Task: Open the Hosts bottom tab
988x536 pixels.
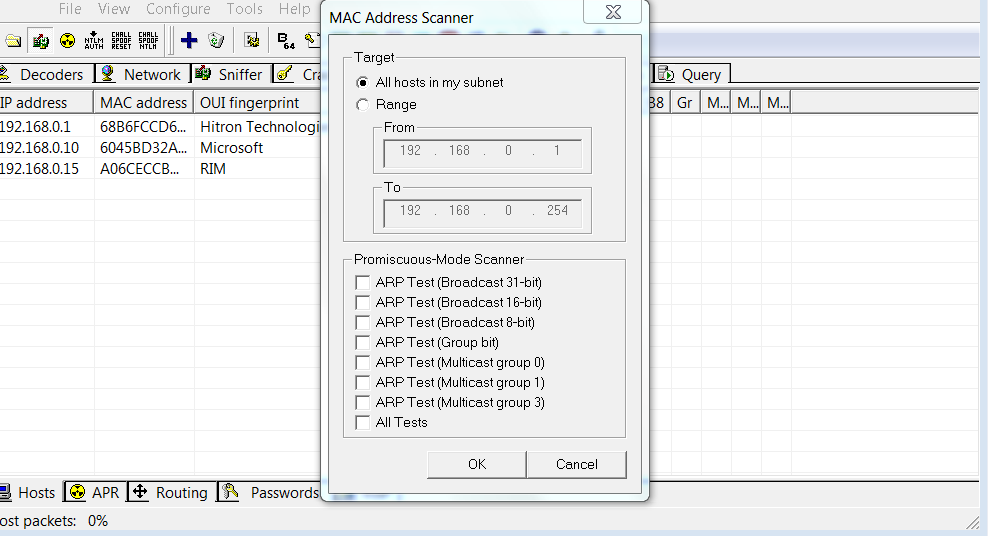Action: [x=30, y=493]
